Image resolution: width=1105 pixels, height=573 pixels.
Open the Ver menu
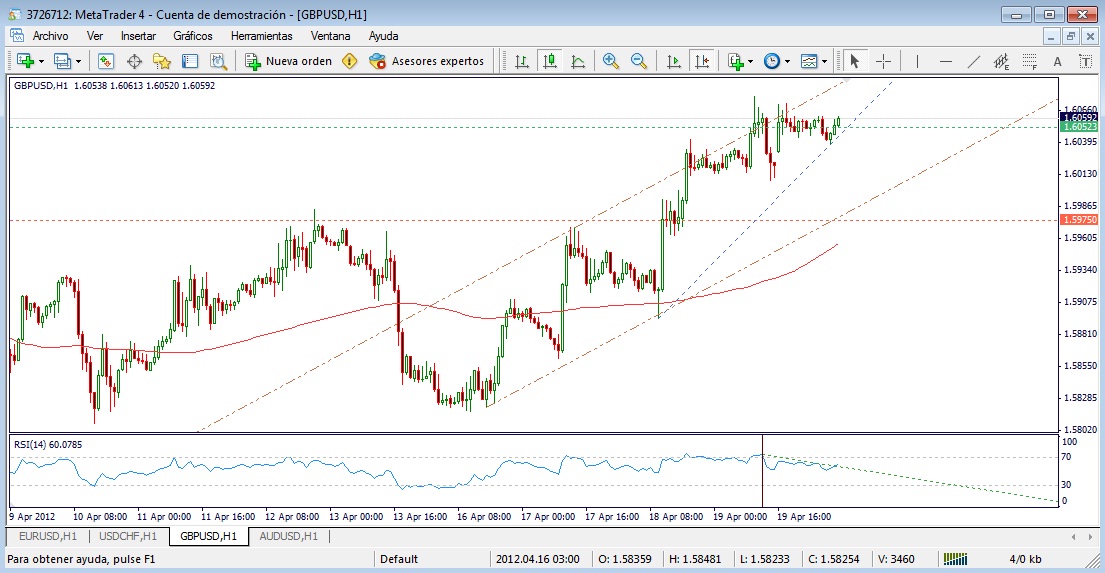click(x=94, y=36)
